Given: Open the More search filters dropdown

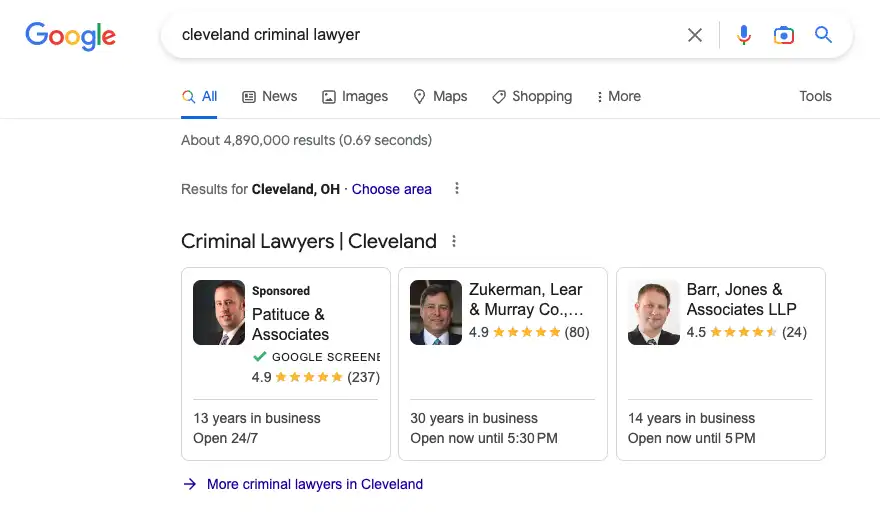Looking at the screenshot, I should tap(618, 97).
